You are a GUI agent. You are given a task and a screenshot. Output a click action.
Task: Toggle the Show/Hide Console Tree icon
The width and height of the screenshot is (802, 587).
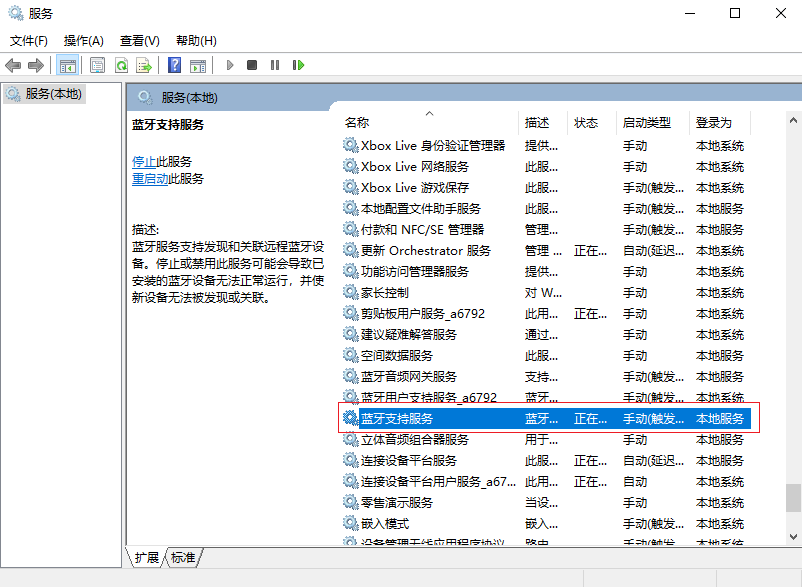pos(68,65)
